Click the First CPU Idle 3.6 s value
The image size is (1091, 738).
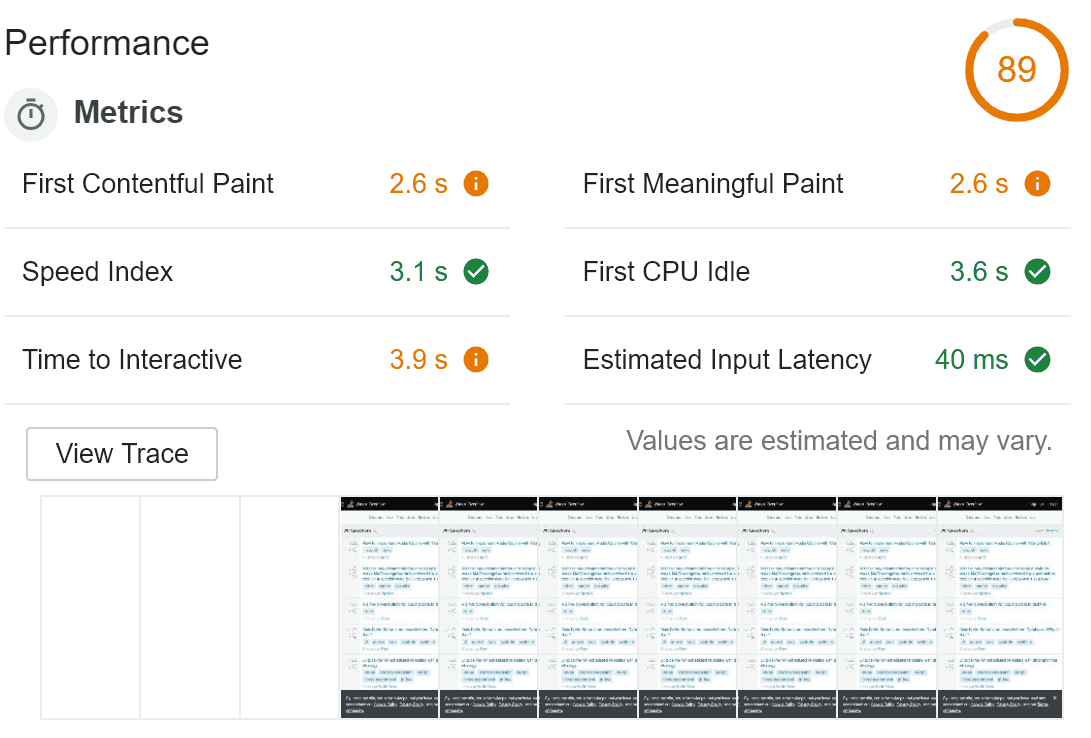[x=979, y=272]
